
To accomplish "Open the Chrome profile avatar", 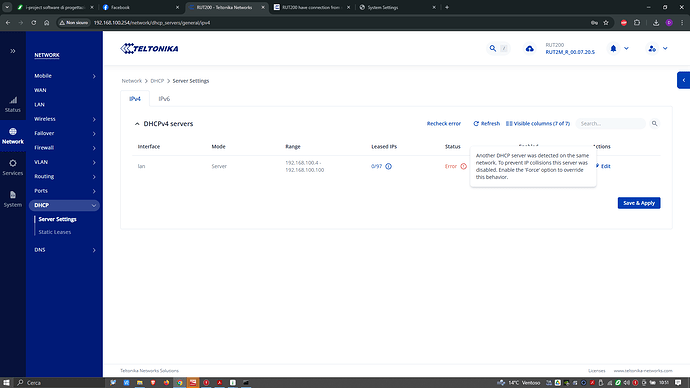I will [669, 22].
